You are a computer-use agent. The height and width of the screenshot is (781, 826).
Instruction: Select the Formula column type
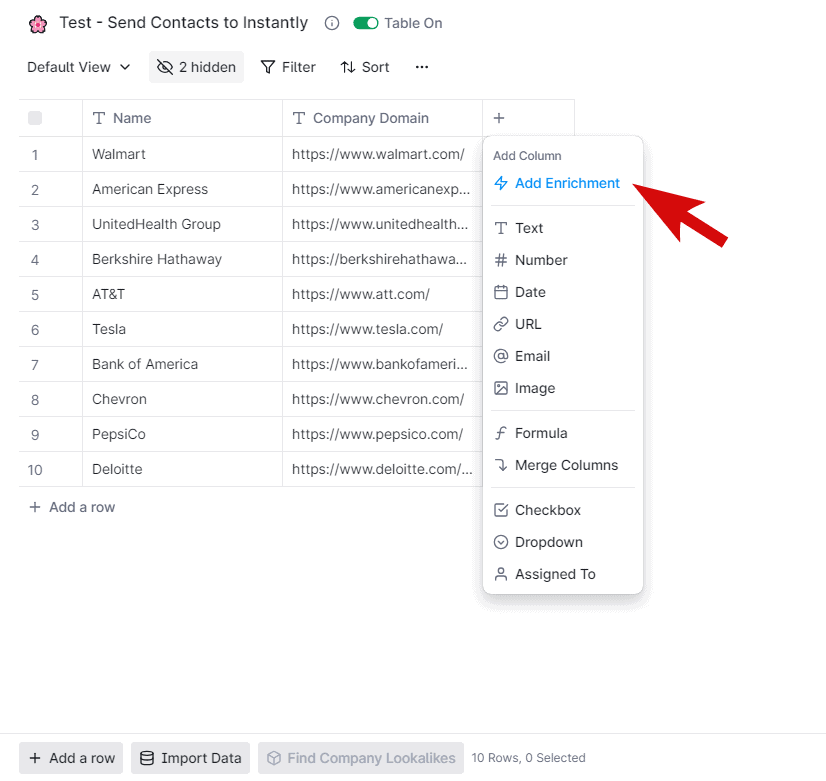coord(563,433)
